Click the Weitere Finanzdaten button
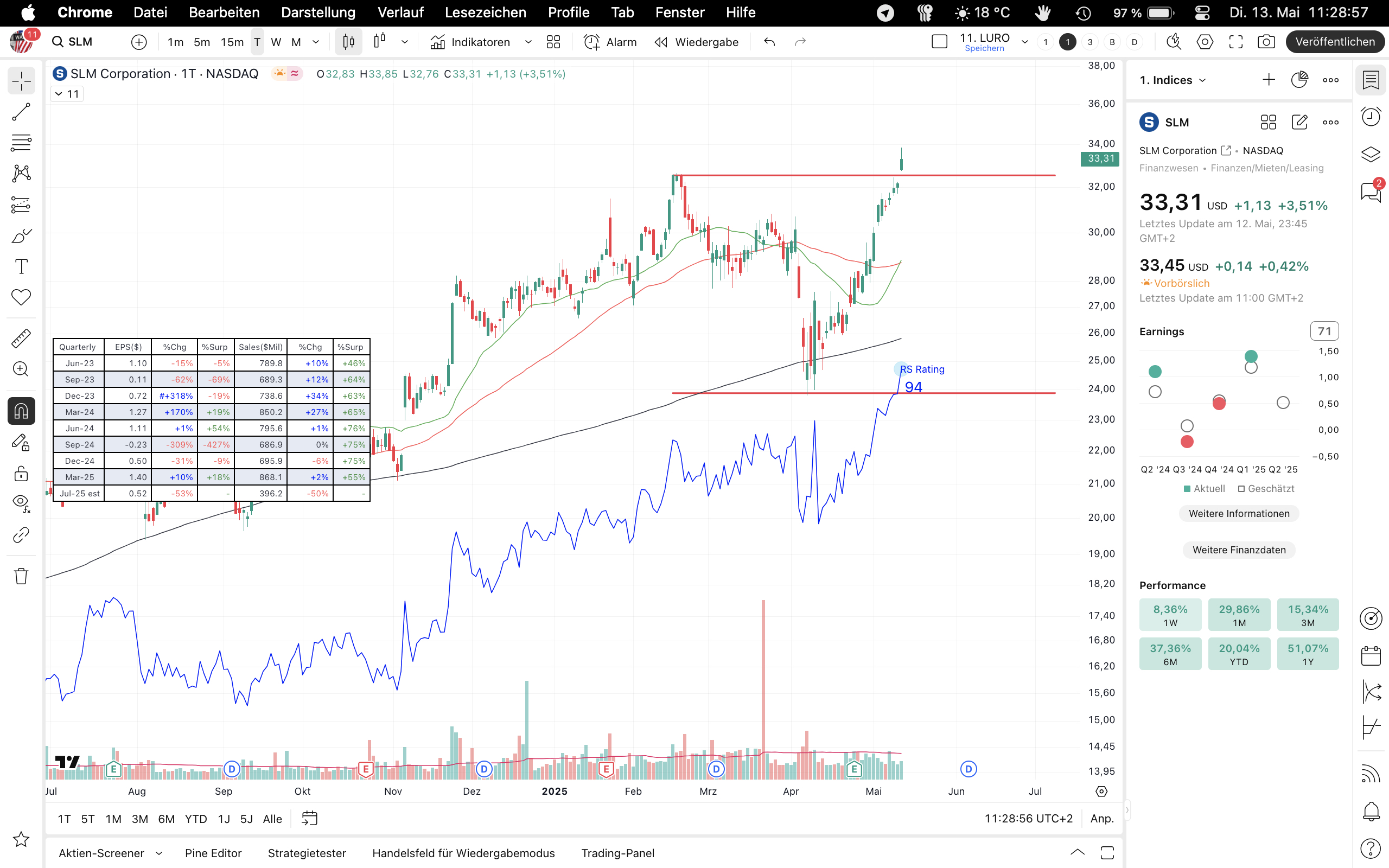 coord(1239,550)
